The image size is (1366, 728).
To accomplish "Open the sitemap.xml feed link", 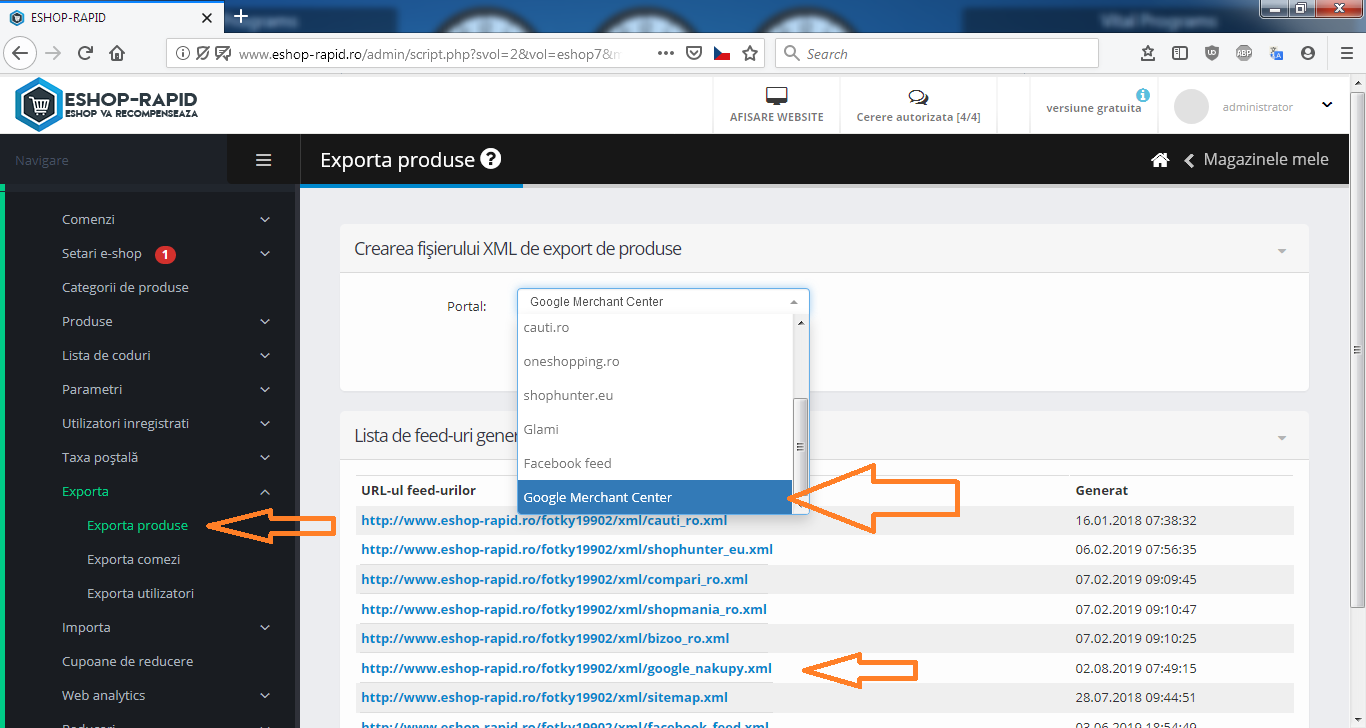I will pyautogui.click(x=544, y=697).
